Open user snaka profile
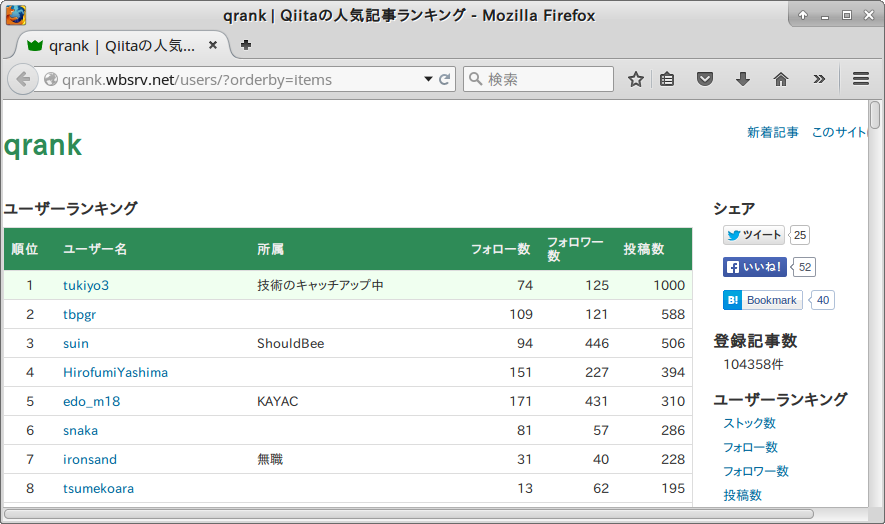This screenshot has height=524, width=885. [x=80, y=430]
